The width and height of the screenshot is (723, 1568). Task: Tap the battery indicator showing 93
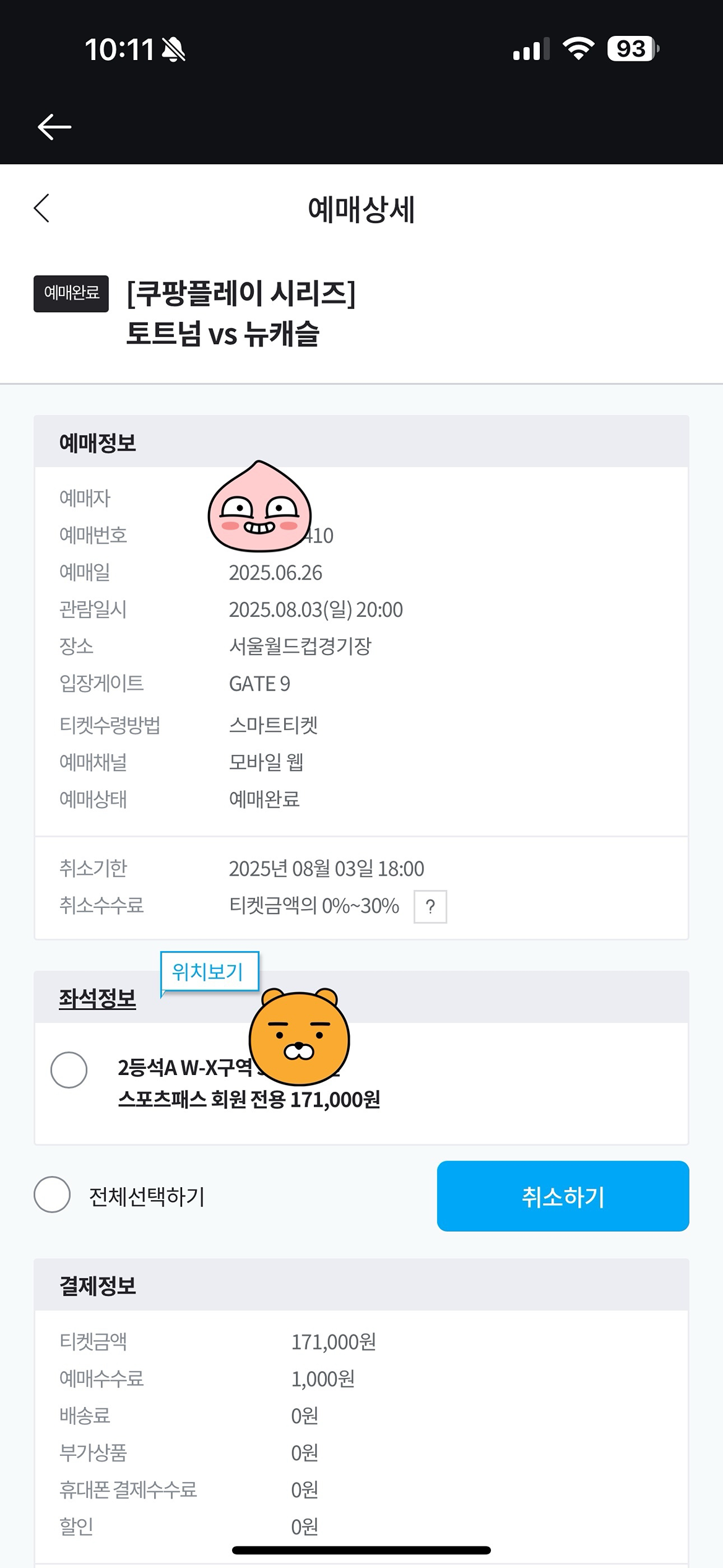(x=633, y=49)
